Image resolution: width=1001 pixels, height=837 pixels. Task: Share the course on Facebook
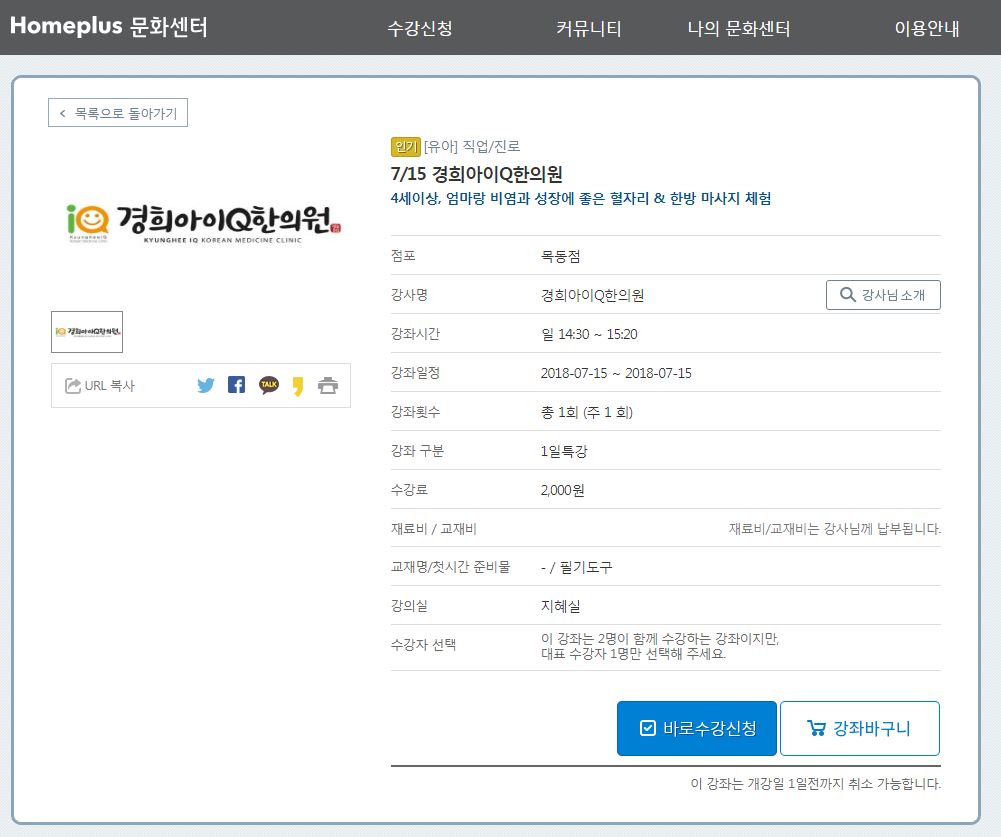click(x=236, y=385)
